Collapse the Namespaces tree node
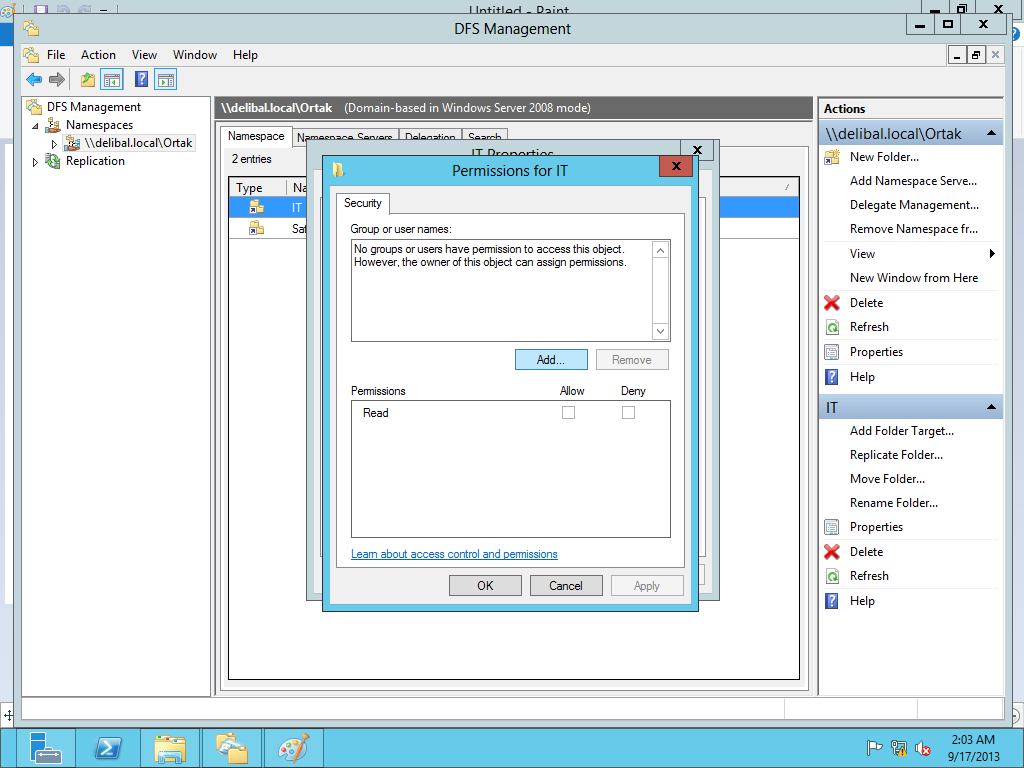Image resolution: width=1024 pixels, height=768 pixels. coord(37,126)
